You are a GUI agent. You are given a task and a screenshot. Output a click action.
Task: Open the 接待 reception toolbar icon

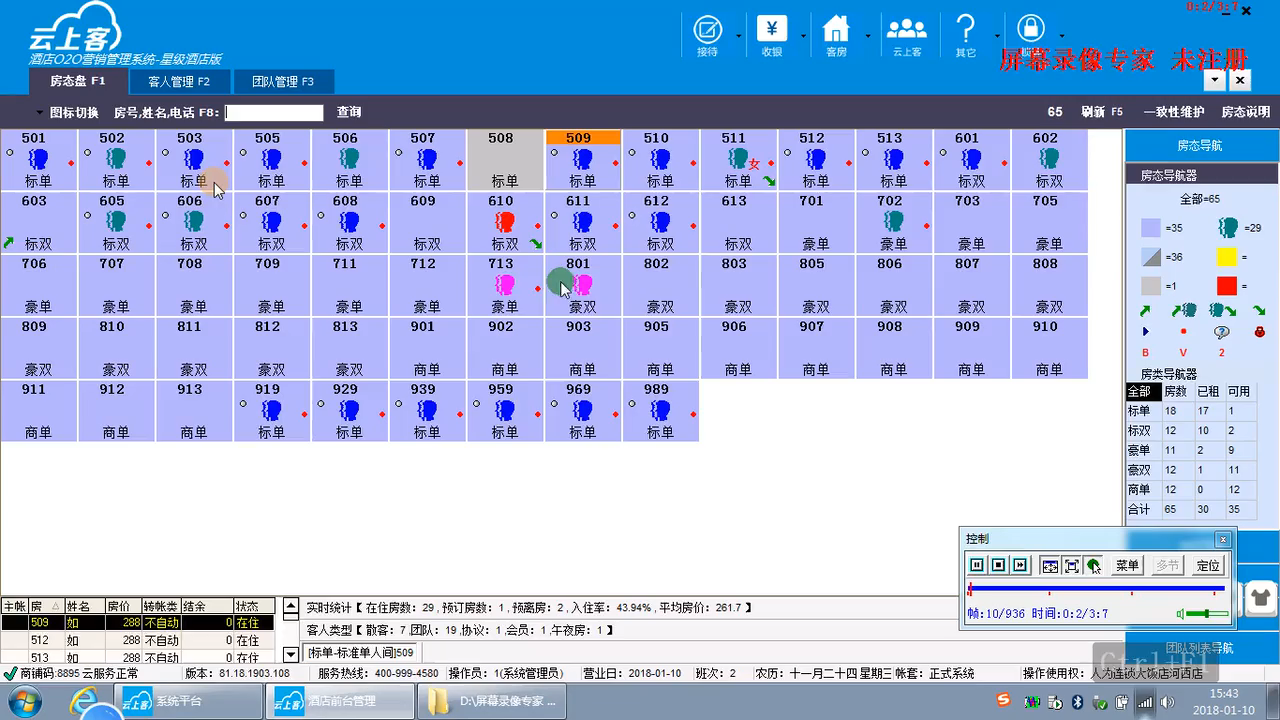tap(707, 34)
